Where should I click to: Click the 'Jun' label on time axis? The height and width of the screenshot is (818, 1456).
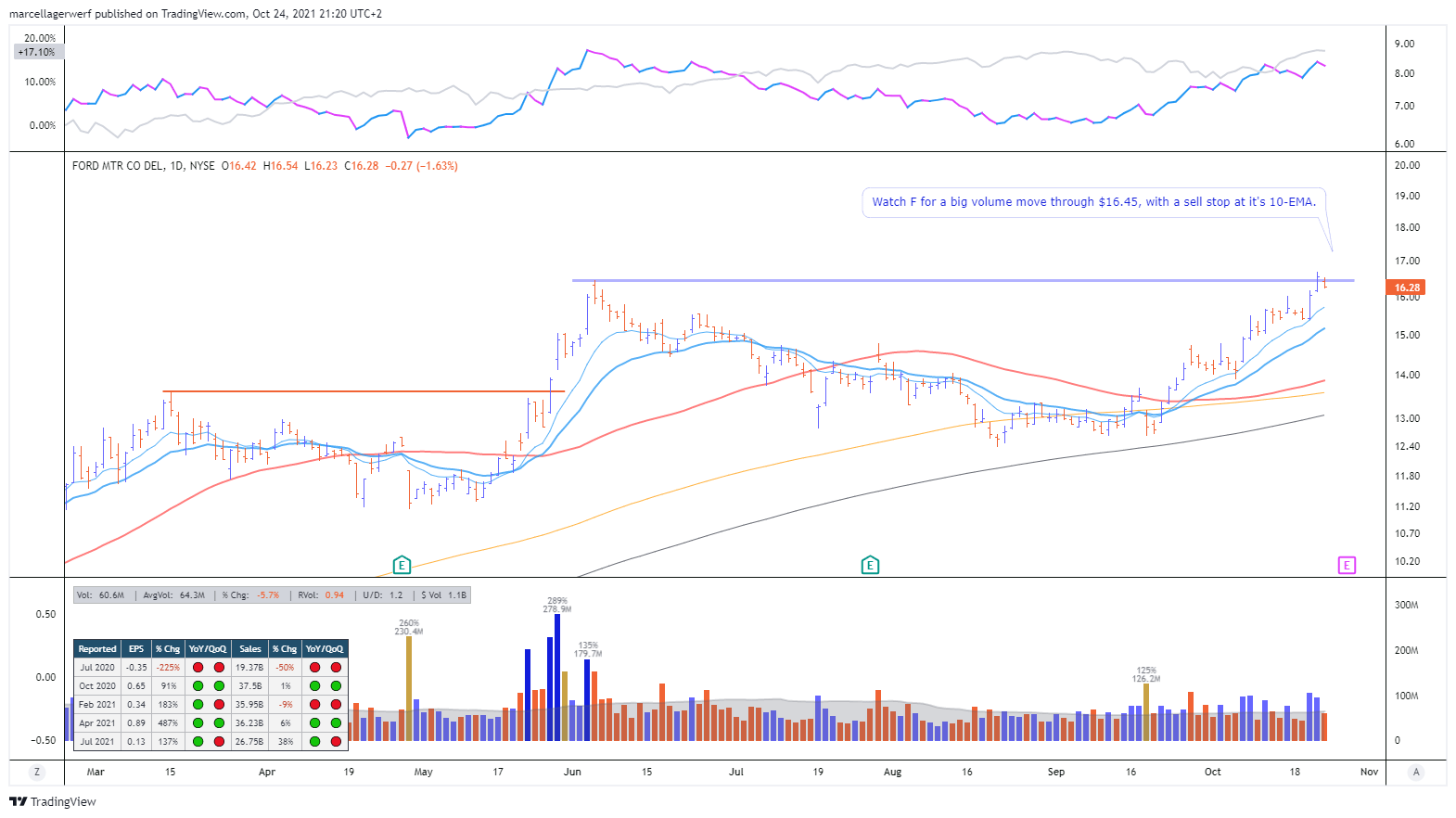coord(572,772)
